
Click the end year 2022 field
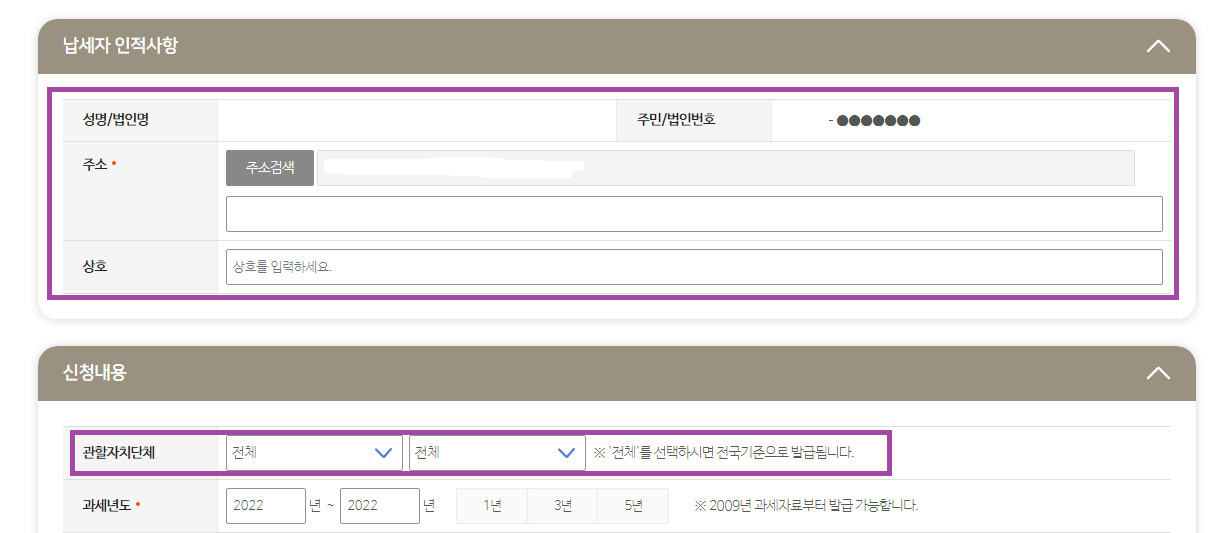(x=380, y=505)
